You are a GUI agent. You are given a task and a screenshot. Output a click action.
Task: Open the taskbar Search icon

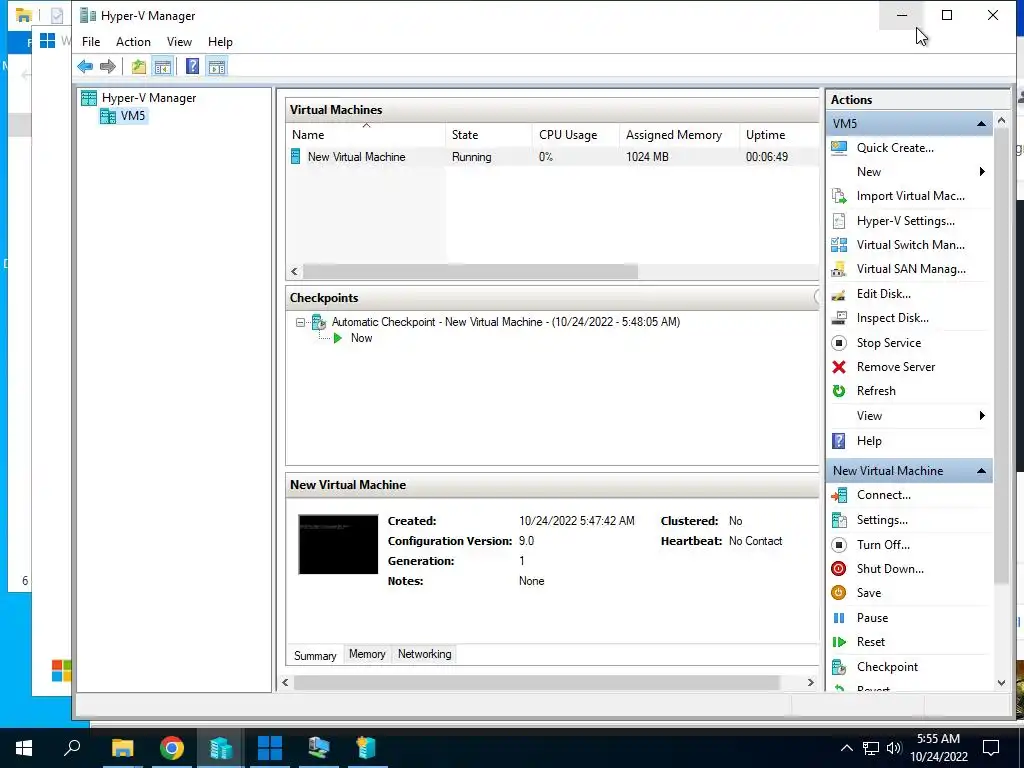click(72, 748)
